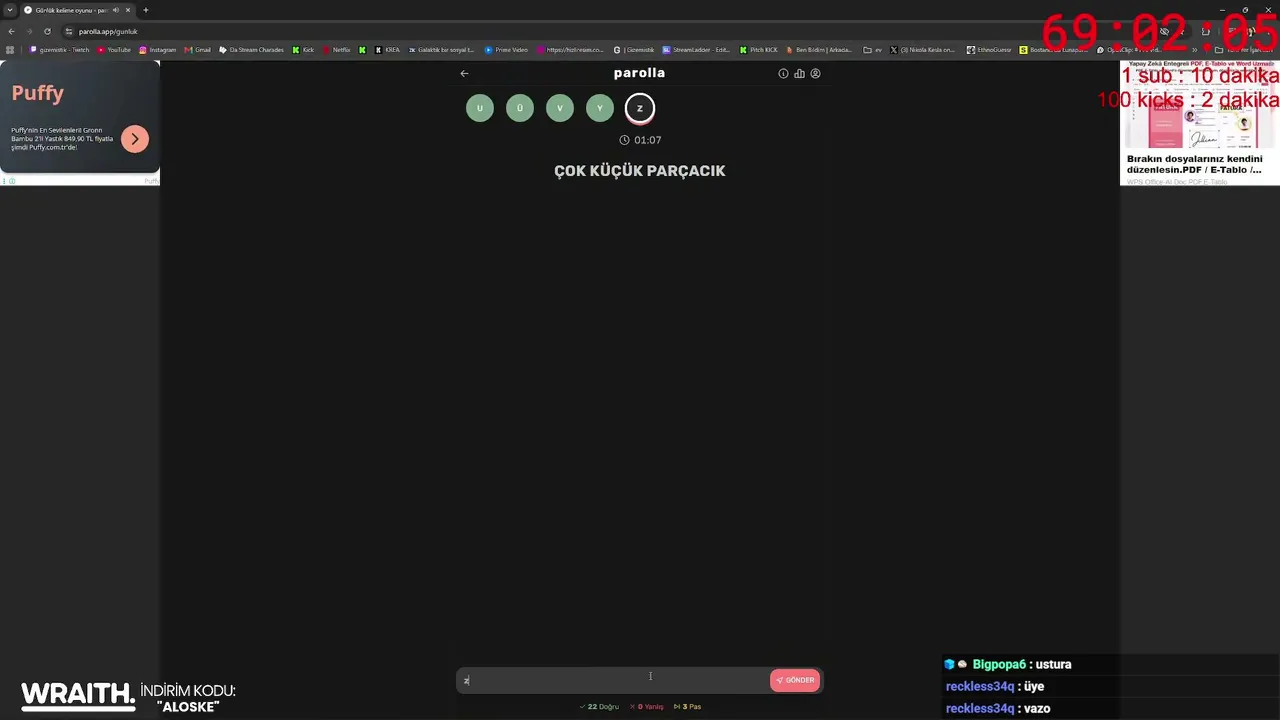Click the 01:07 timer display
Screen dimensions: 1280x720
pos(640,140)
